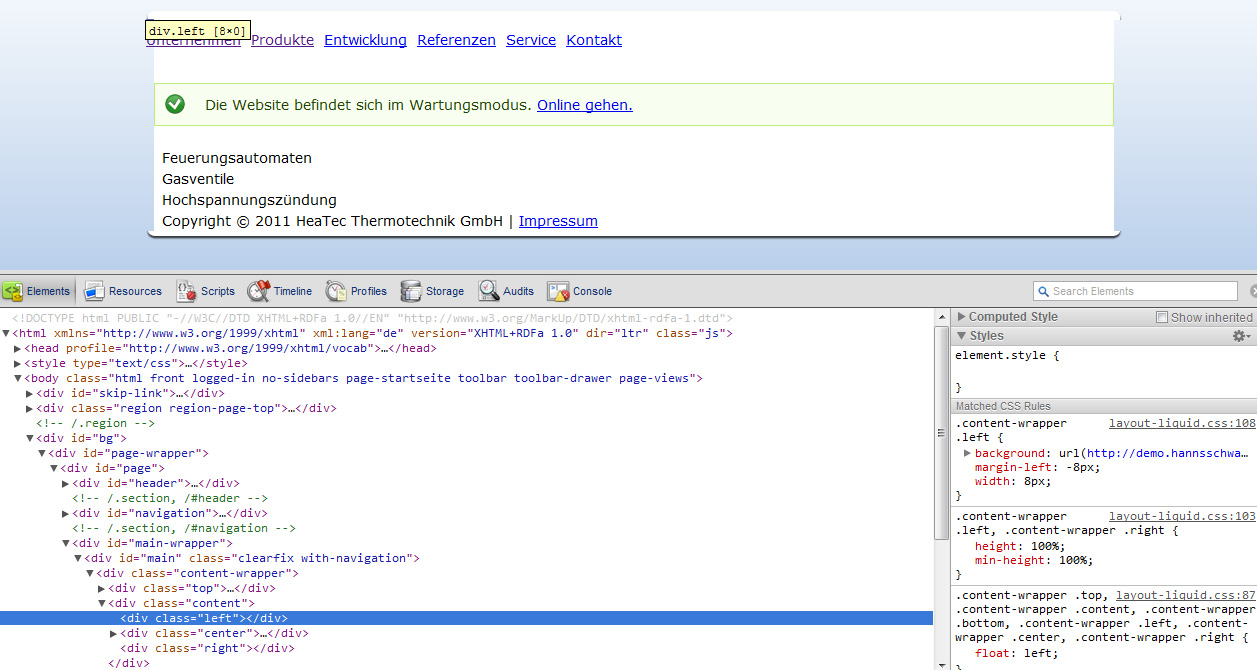
Task: Select the div class left row
Action: point(468,618)
